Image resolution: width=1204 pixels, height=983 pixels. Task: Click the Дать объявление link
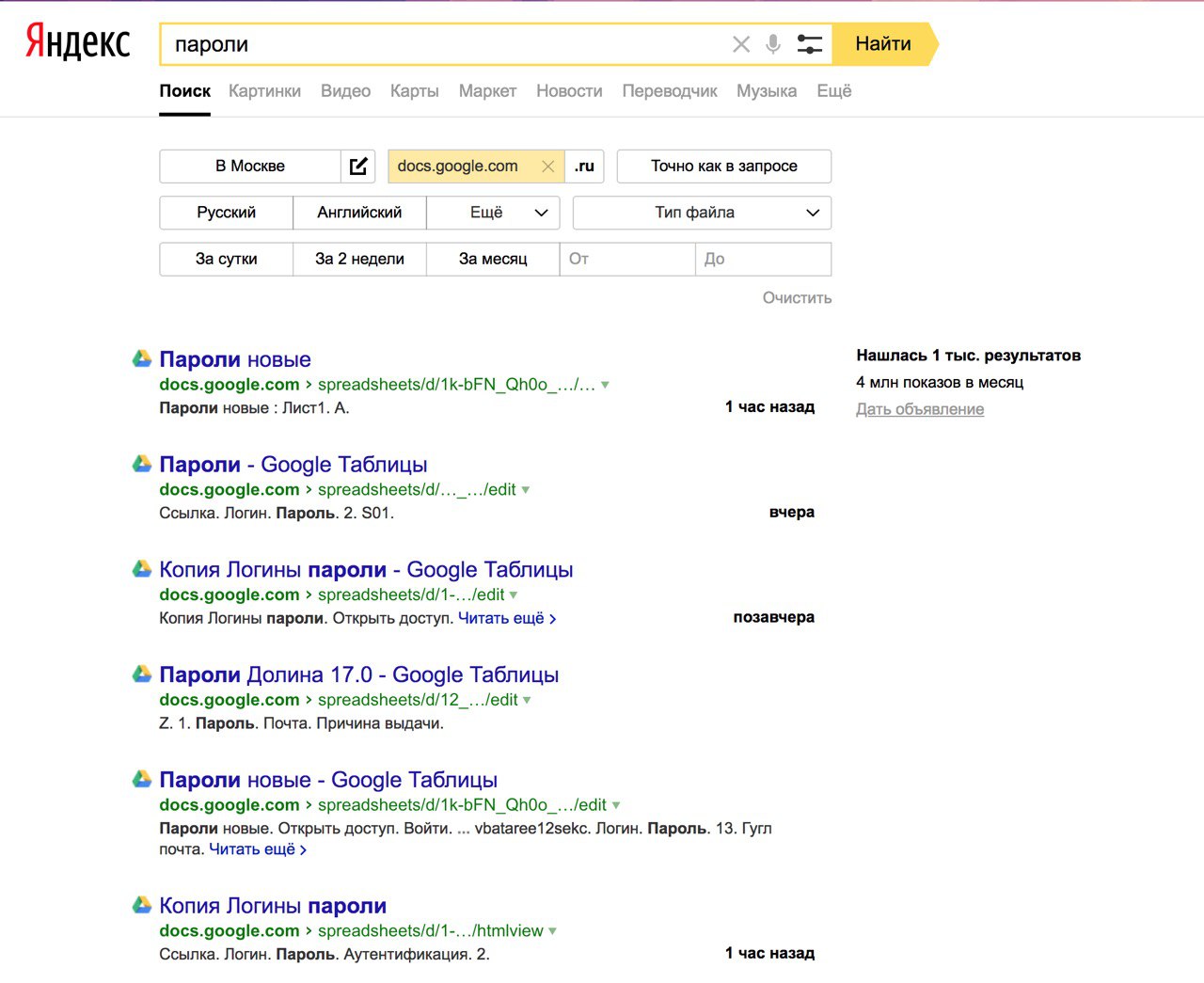[920, 409]
